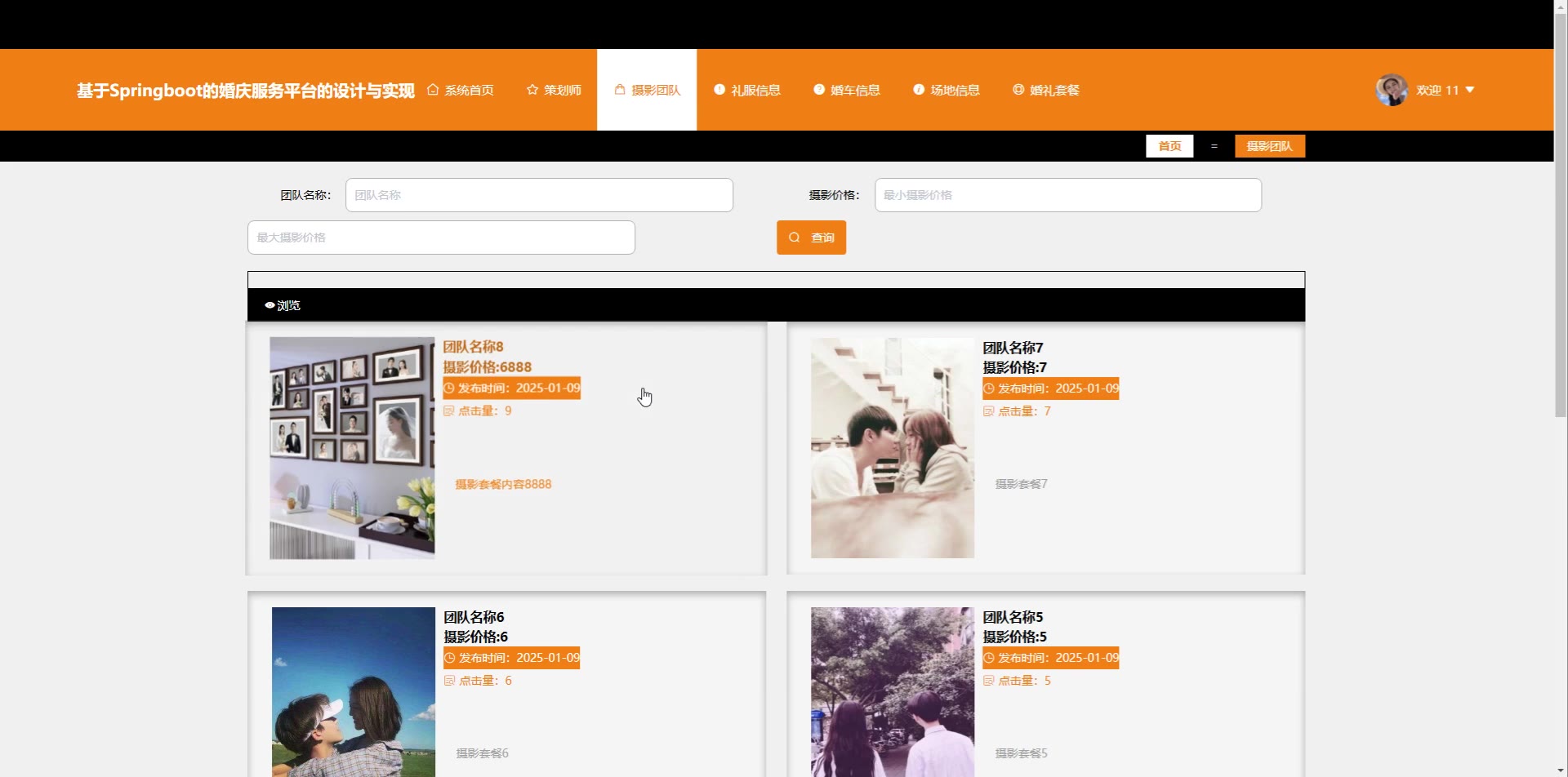Open the 团队名称7 couple thumbnail

(x=892, y=448)
